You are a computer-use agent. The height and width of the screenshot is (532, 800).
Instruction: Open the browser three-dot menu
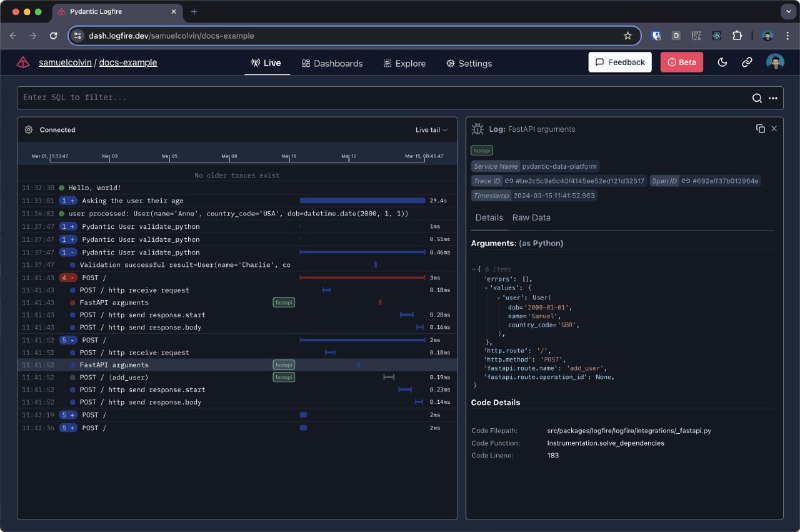point(788,36)
